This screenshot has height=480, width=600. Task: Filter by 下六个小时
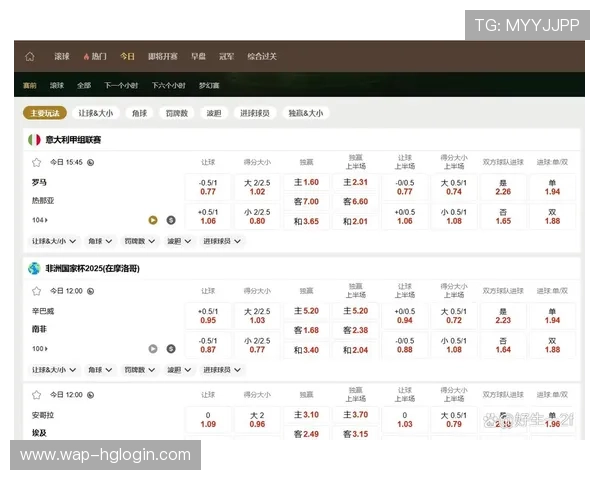pos(168,85)
